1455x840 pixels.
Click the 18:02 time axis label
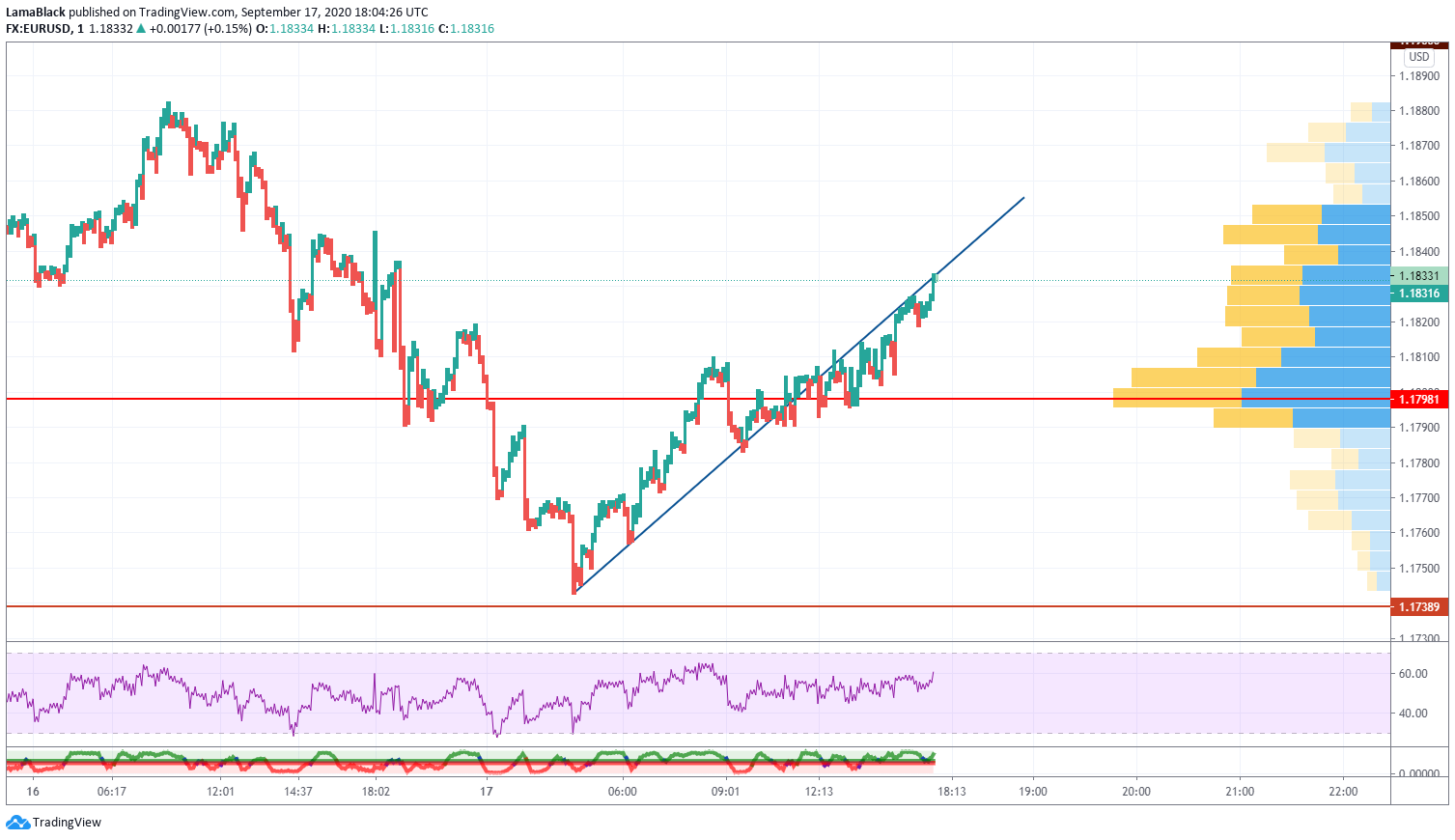point(376,792)
